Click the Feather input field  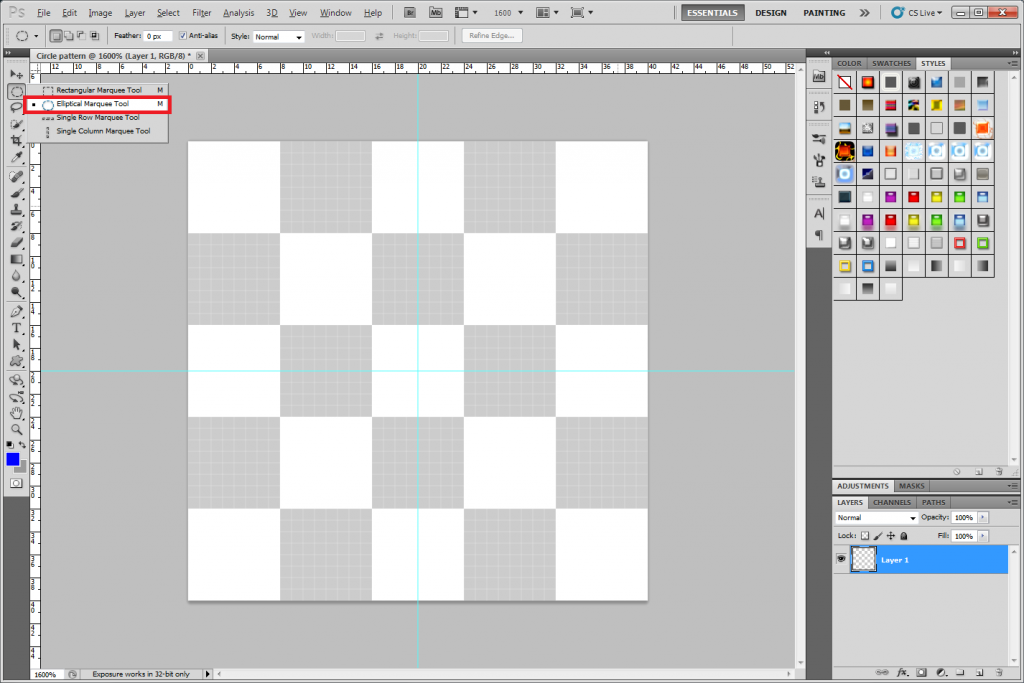158,36
